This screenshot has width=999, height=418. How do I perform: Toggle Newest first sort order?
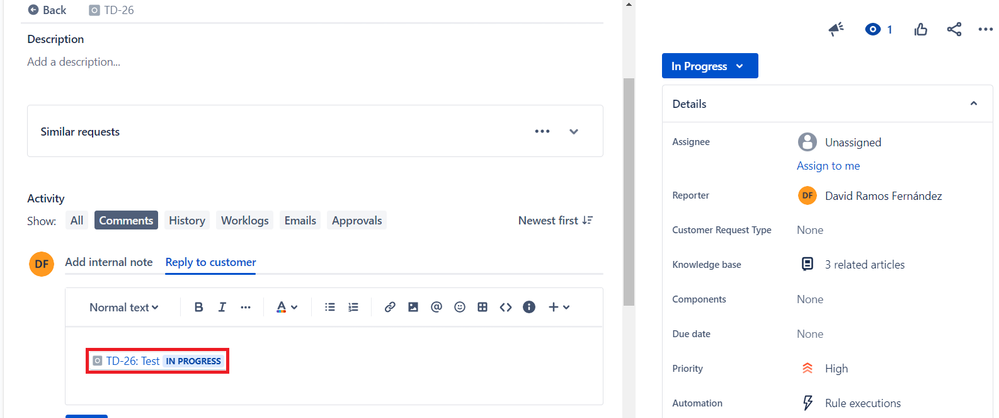[x=555, y=220]
